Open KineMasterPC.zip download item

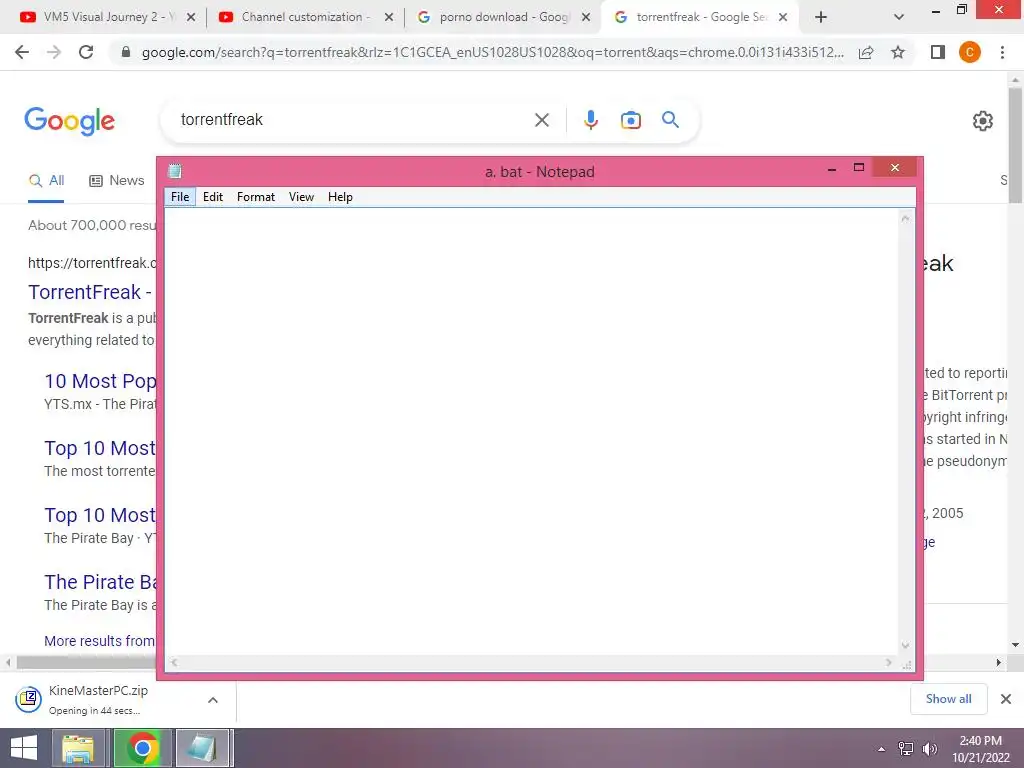point(98,699)
